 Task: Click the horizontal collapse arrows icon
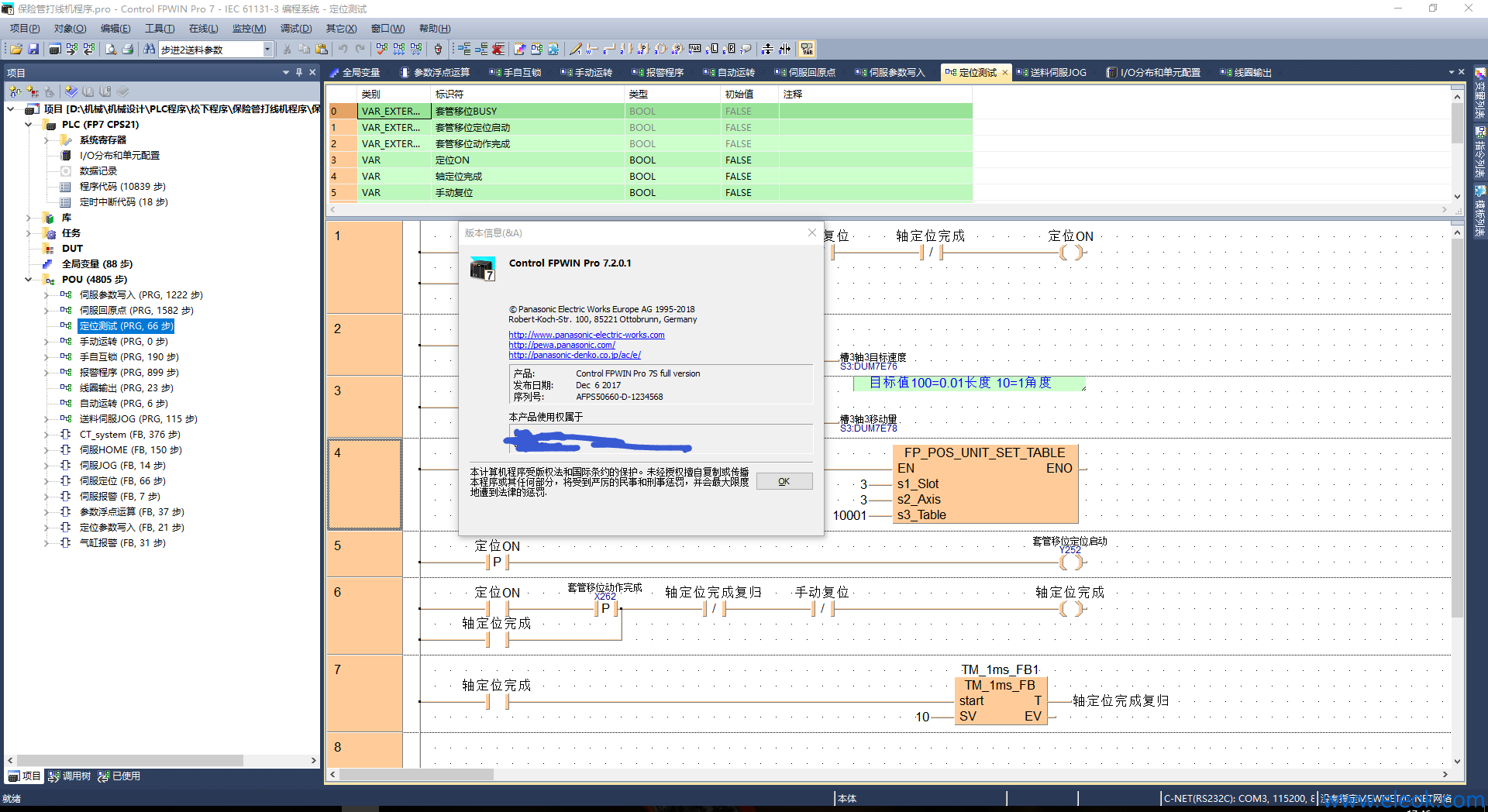[784, 49]
